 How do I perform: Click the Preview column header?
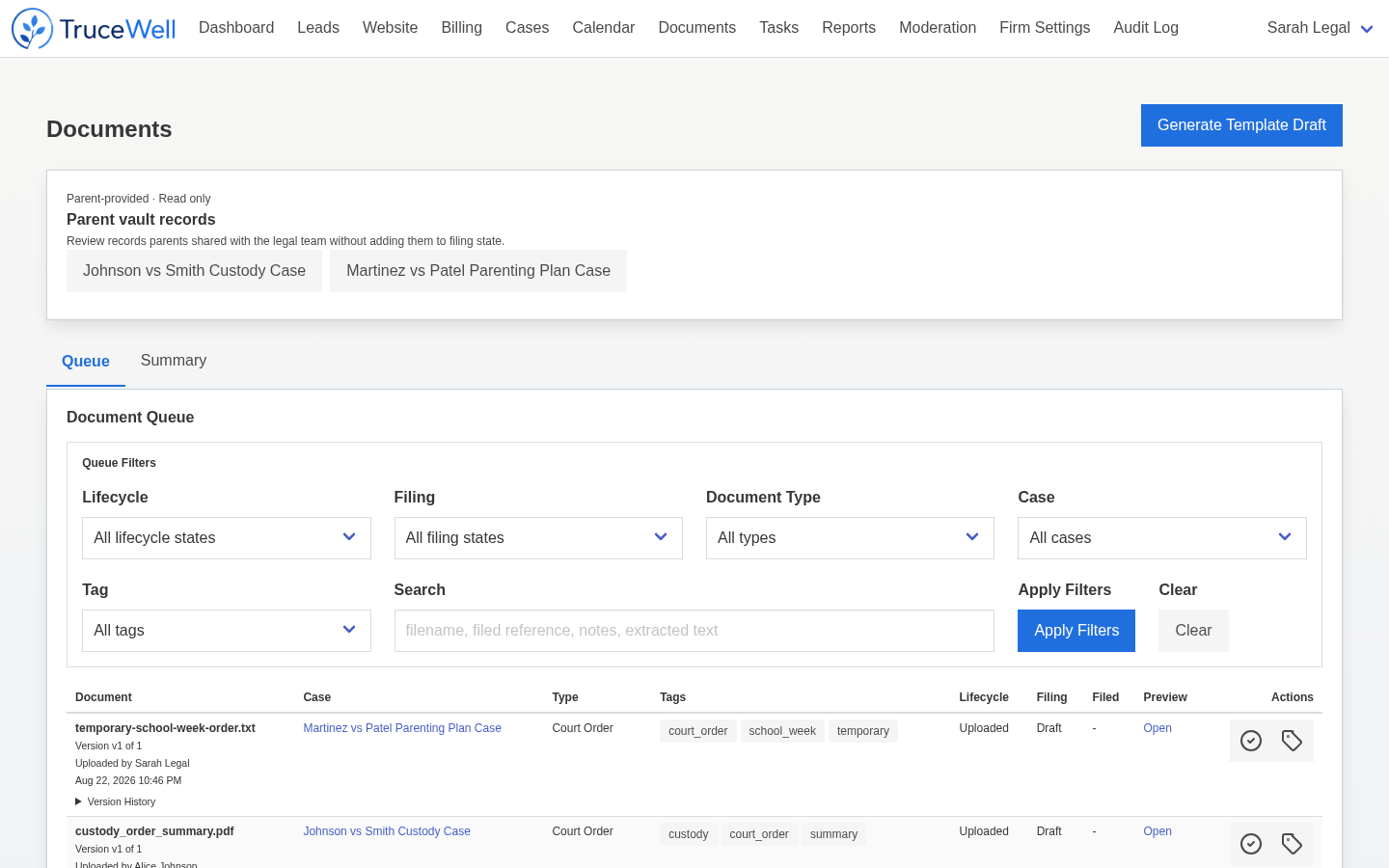pyautogui.click(x=1165, y=697)
